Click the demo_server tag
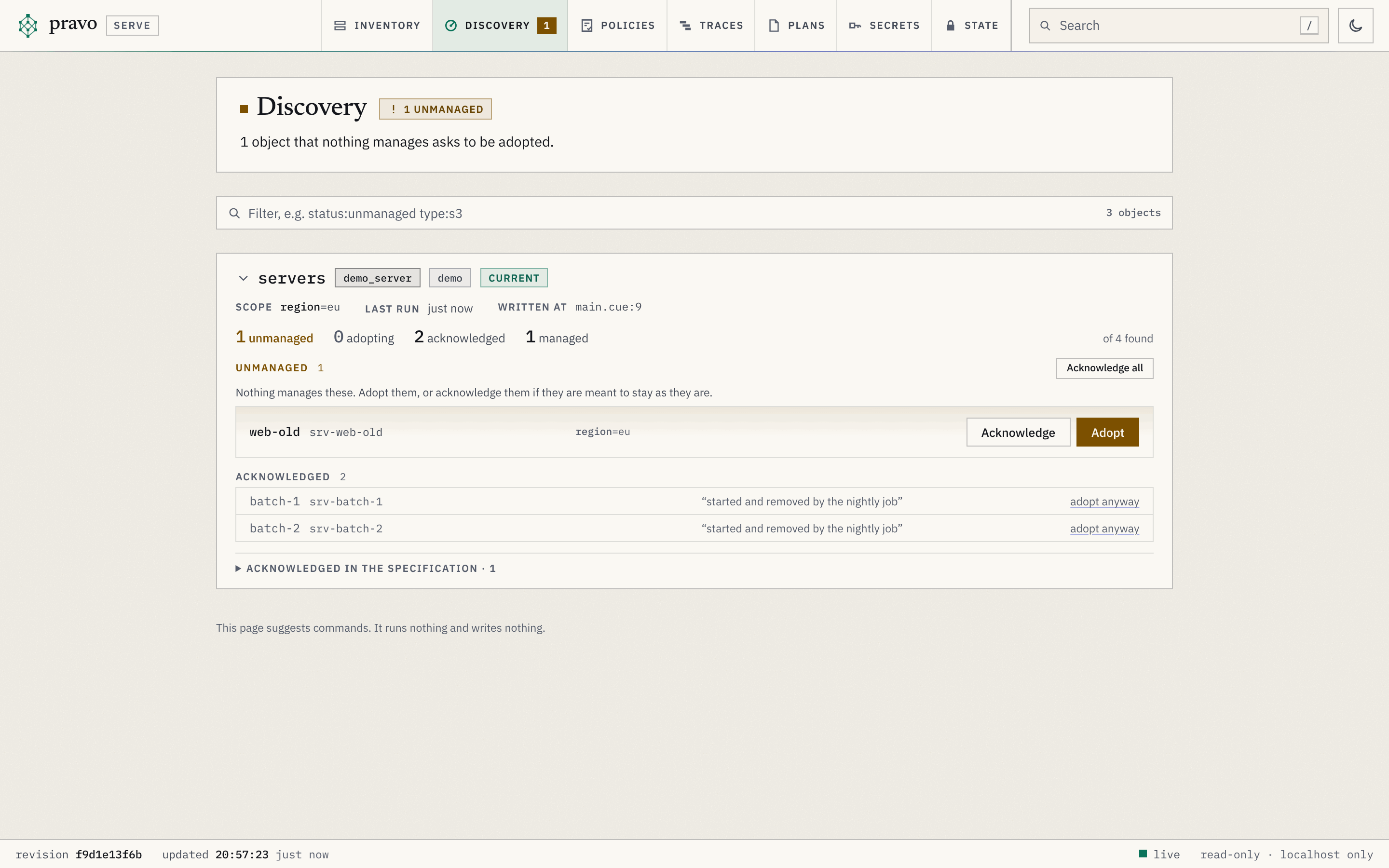Screen dimensions: 1389x868 pos(377,278)
